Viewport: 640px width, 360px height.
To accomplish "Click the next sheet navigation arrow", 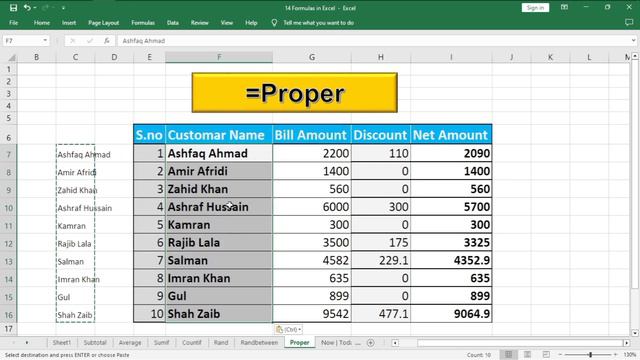I will click(x=27, y=343).
